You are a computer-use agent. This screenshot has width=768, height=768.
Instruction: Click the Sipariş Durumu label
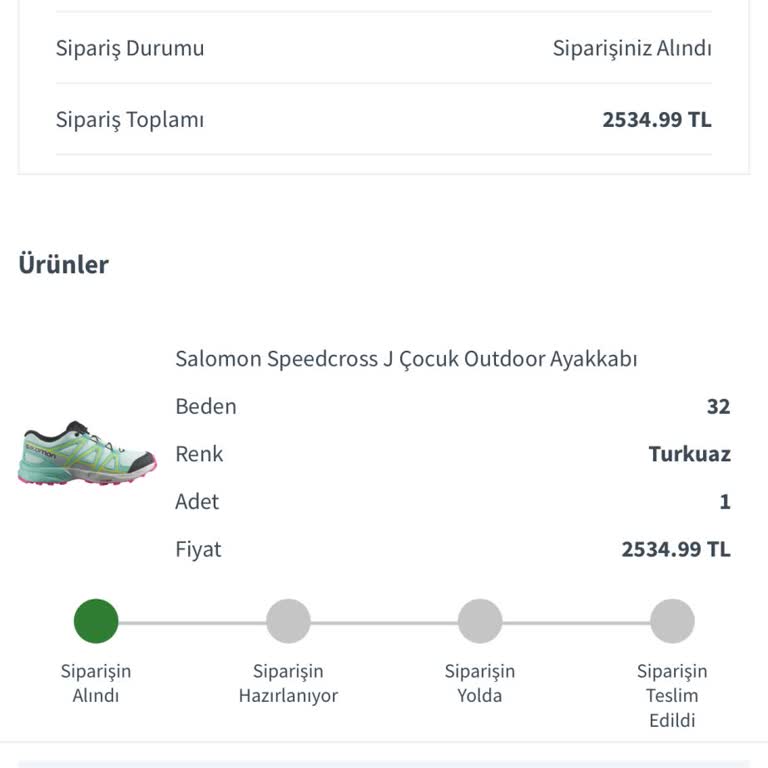click(x=130, y=48)
